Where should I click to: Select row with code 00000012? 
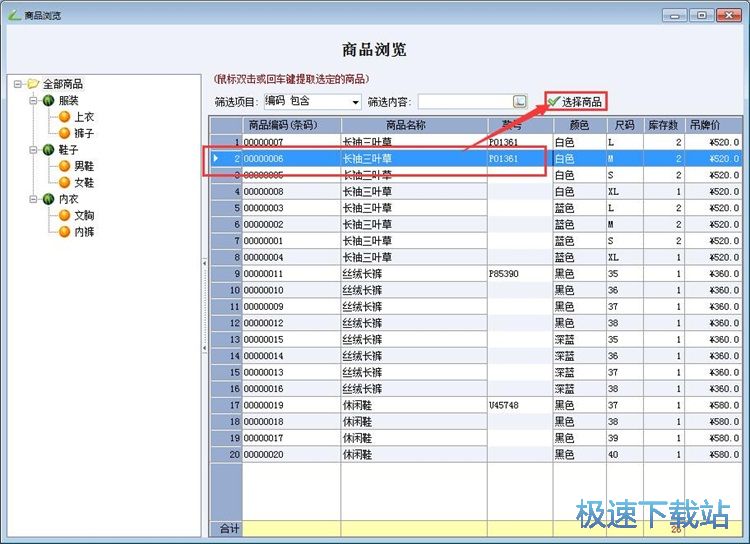tap(476, 323)
